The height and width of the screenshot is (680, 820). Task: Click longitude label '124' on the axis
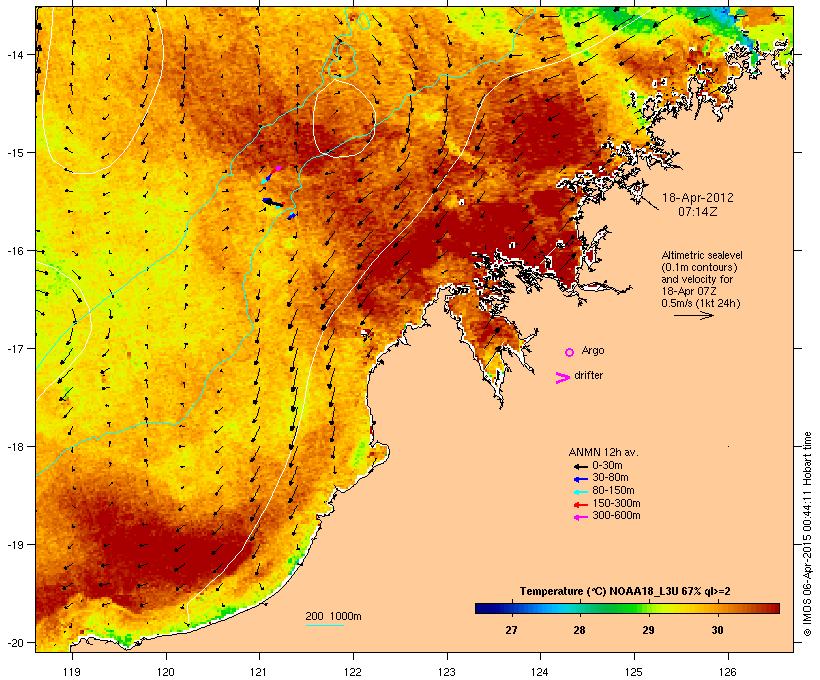click(x=540, y=671)
